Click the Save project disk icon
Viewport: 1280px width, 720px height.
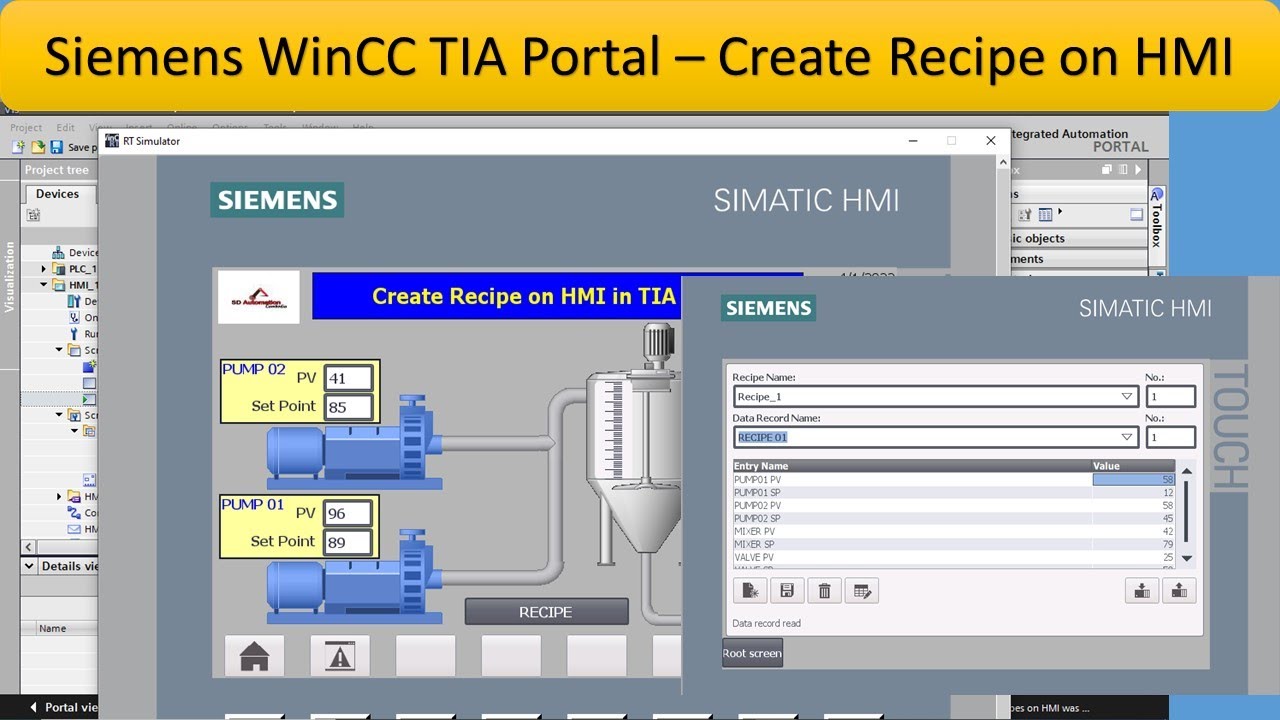click(57, 147)
